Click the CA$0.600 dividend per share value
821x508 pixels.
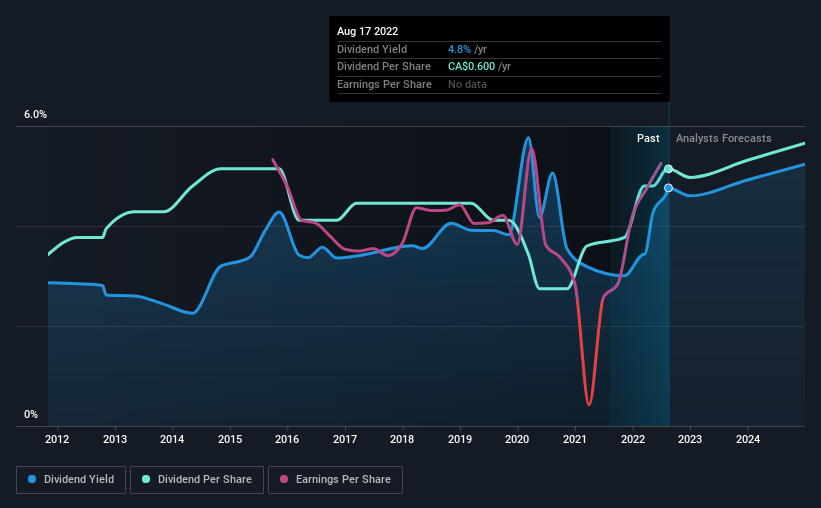(x=471, y=67)
